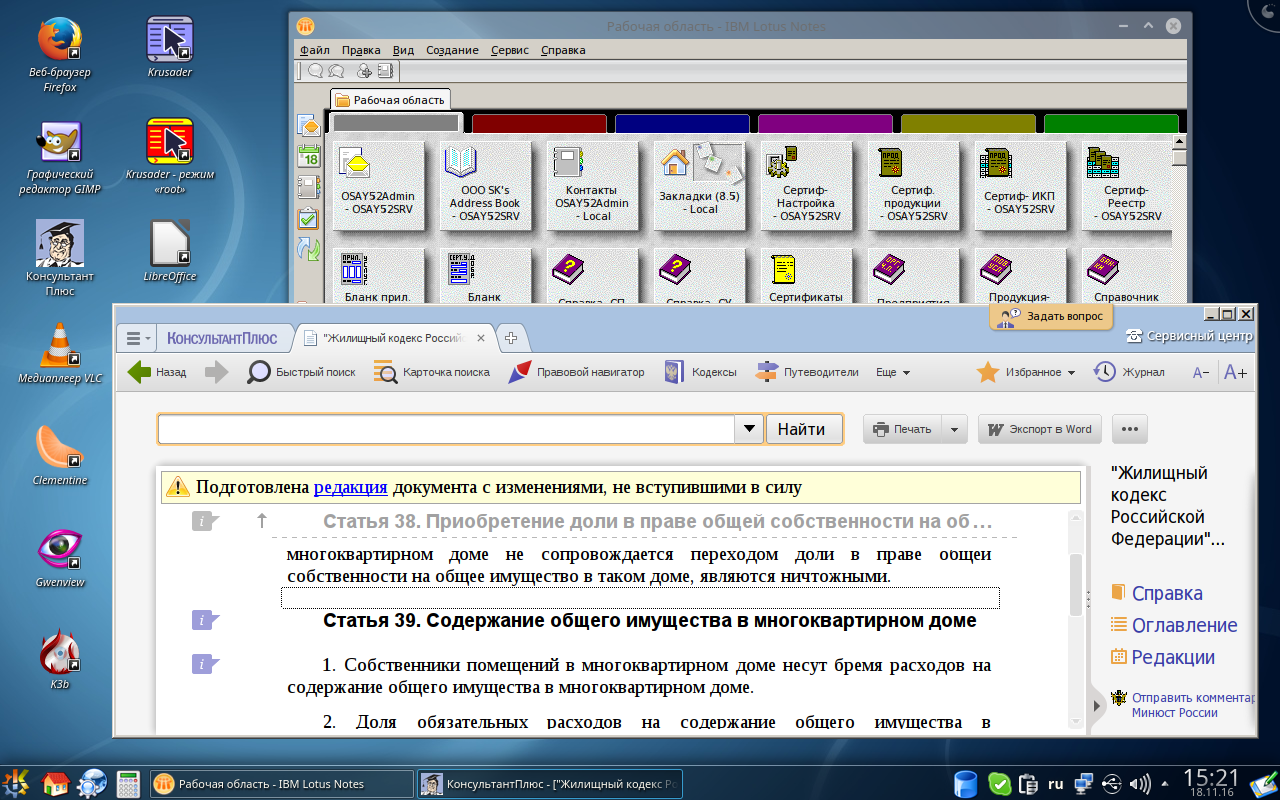
Task: Expand the Print (Печать) options arrow
Action: coord(954,429)
